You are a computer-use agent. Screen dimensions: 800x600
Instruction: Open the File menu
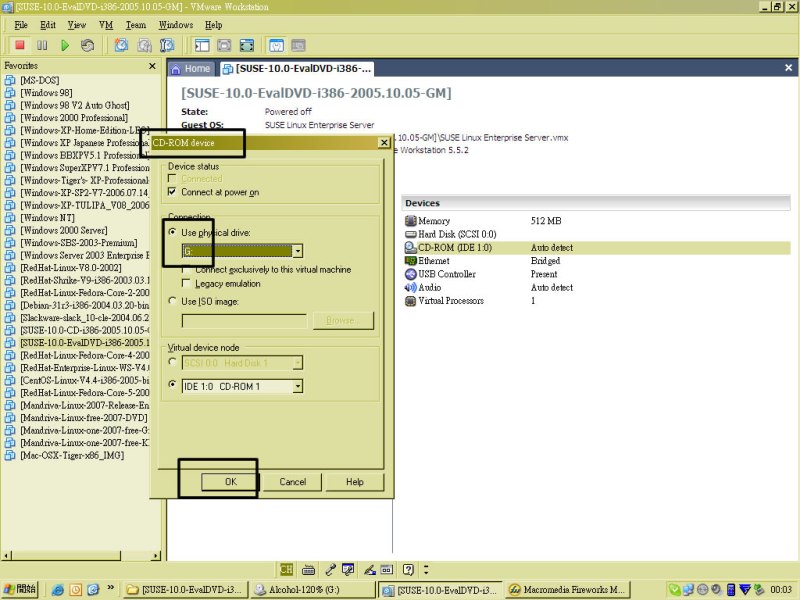(21, 25)
